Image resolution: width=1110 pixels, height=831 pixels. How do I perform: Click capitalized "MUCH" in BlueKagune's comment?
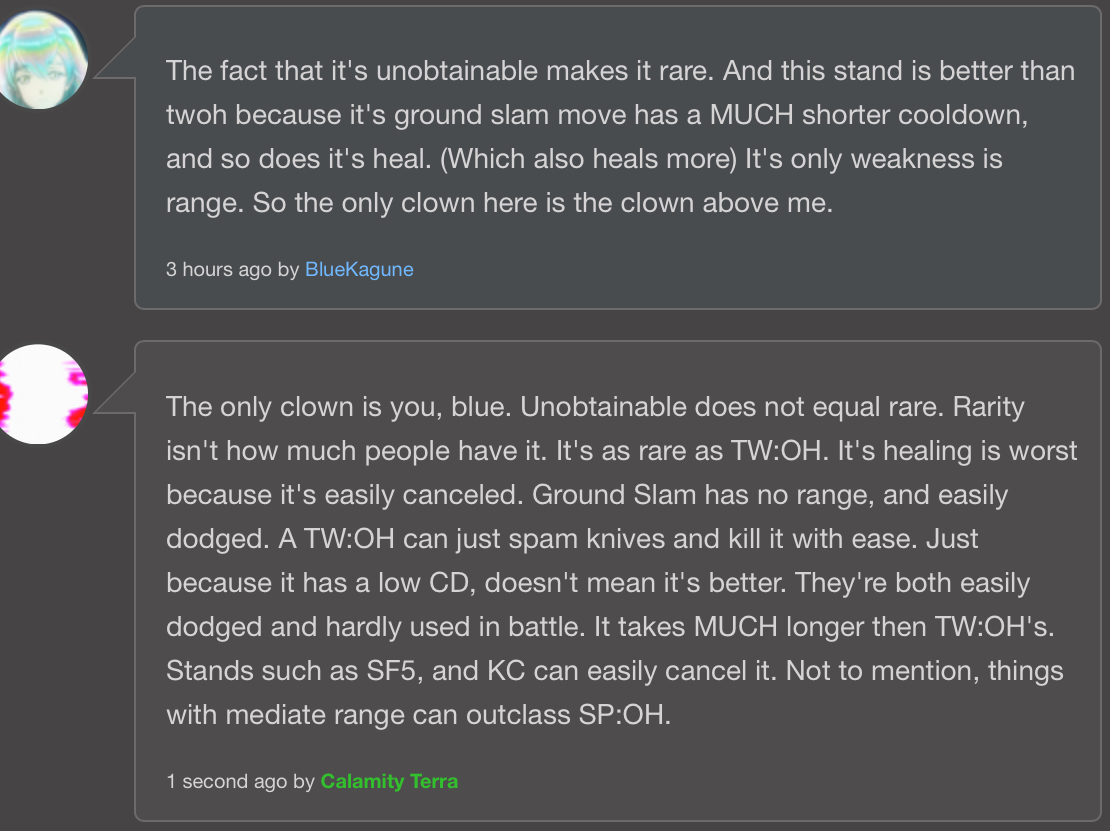tap(754, 115)
